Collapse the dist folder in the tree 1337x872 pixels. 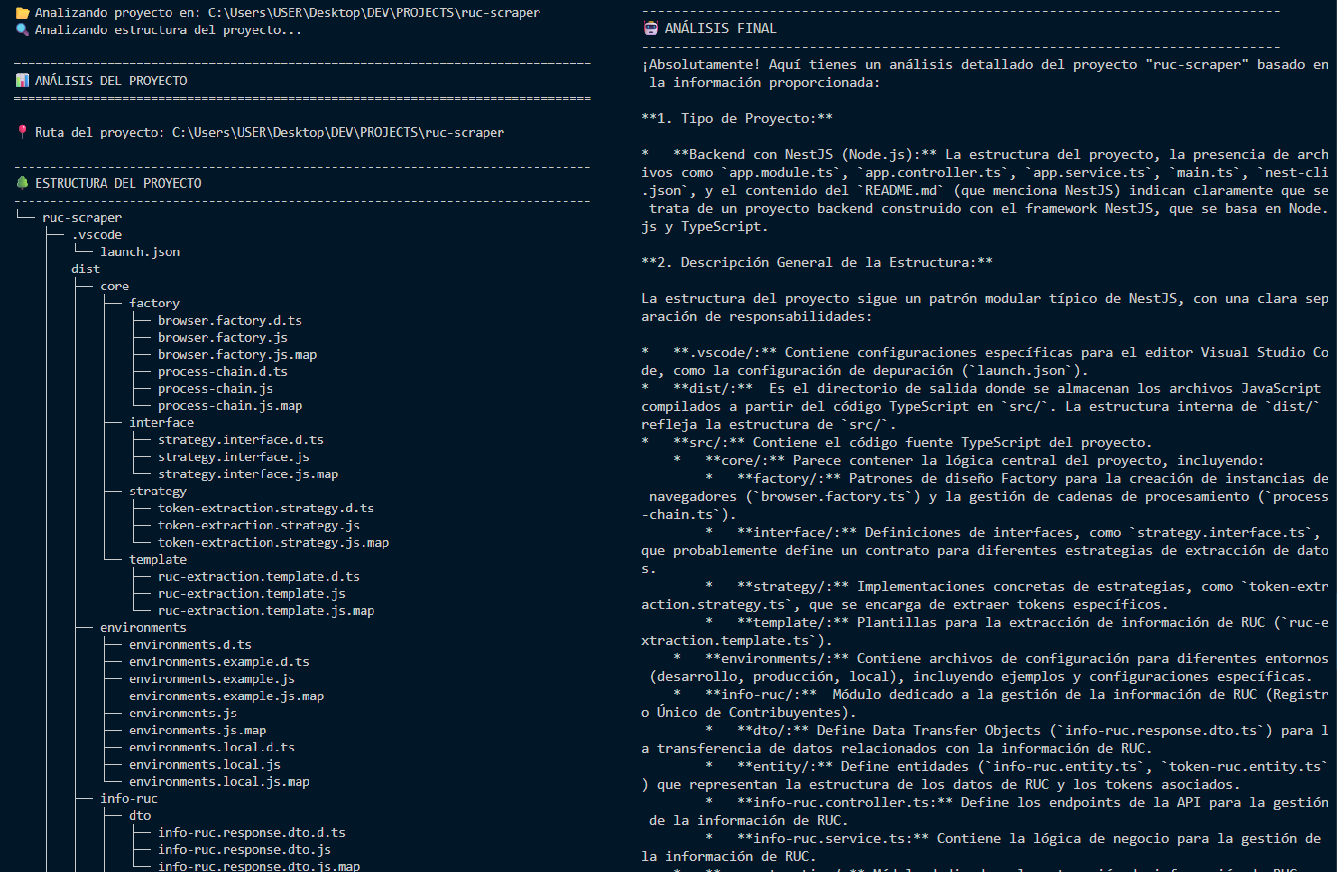point(85,269)
